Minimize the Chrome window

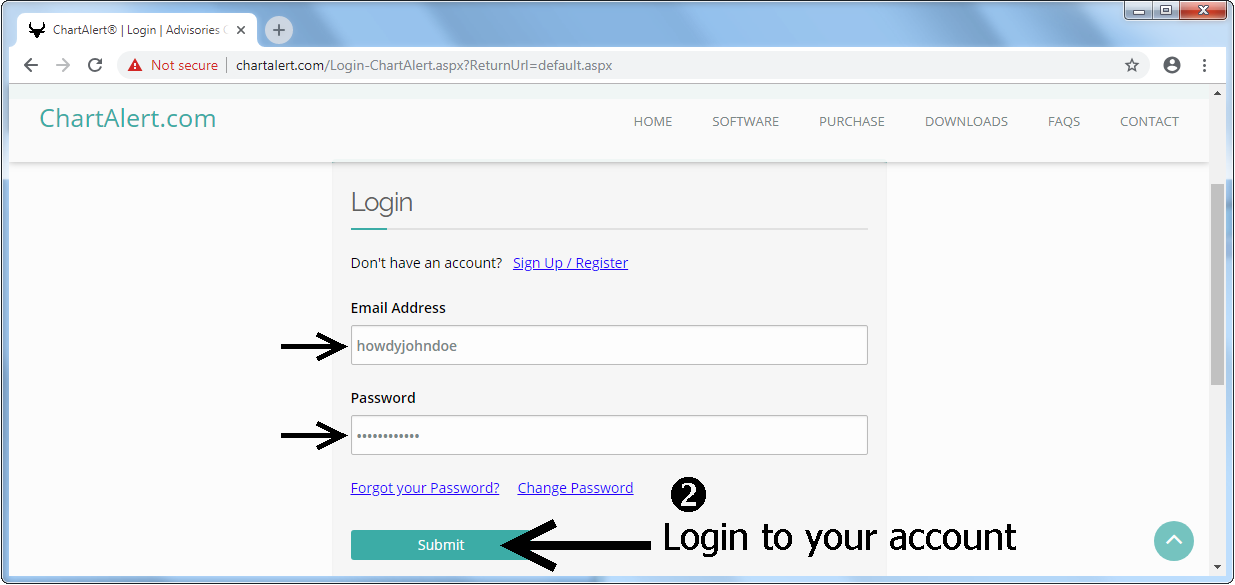(x=1139, y=10)
